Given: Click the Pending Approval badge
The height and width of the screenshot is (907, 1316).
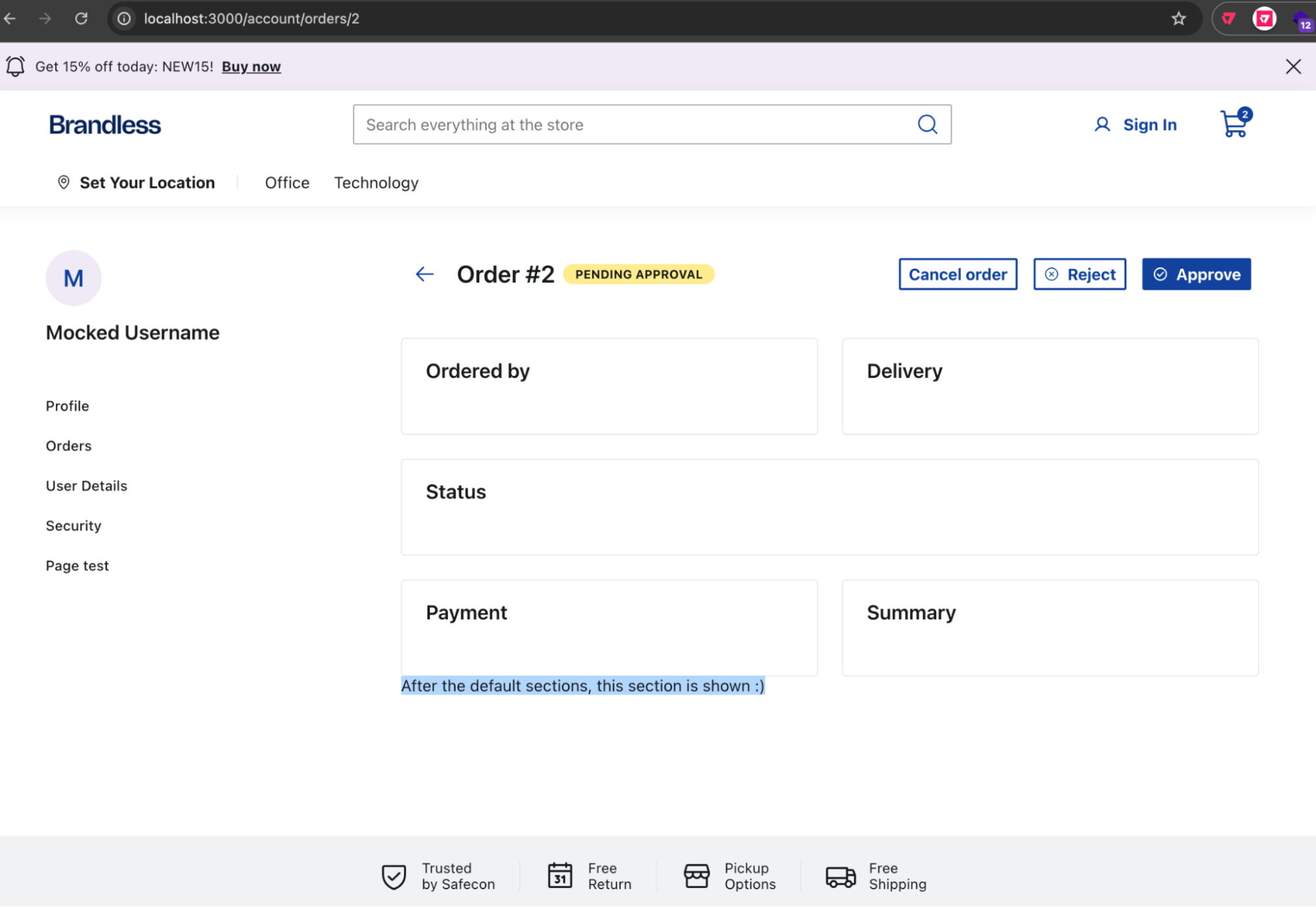Looking at the screenshot, I should coord(639,274).
